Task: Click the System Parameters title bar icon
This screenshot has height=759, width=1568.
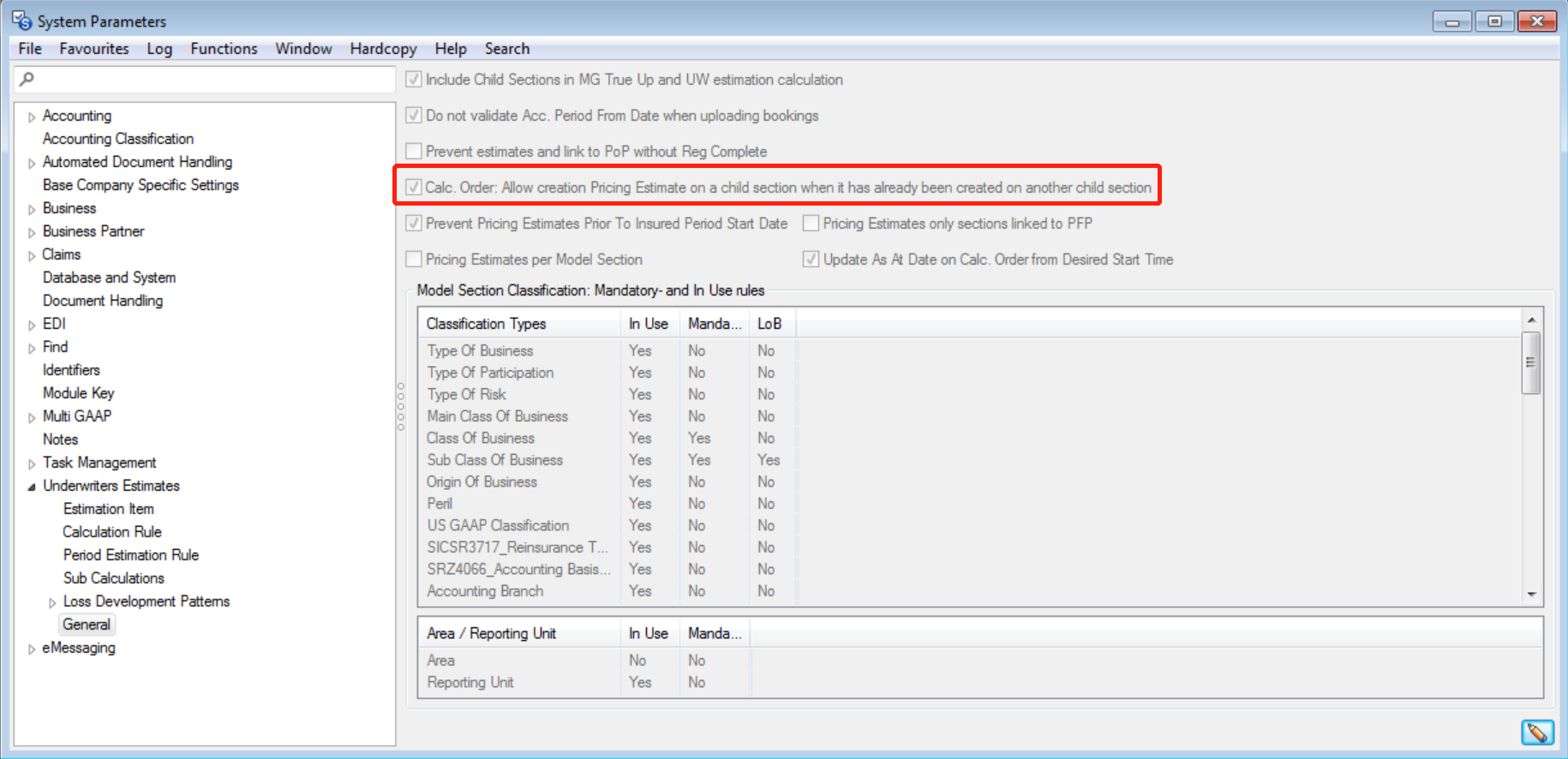Action: (x=21, y=21)
